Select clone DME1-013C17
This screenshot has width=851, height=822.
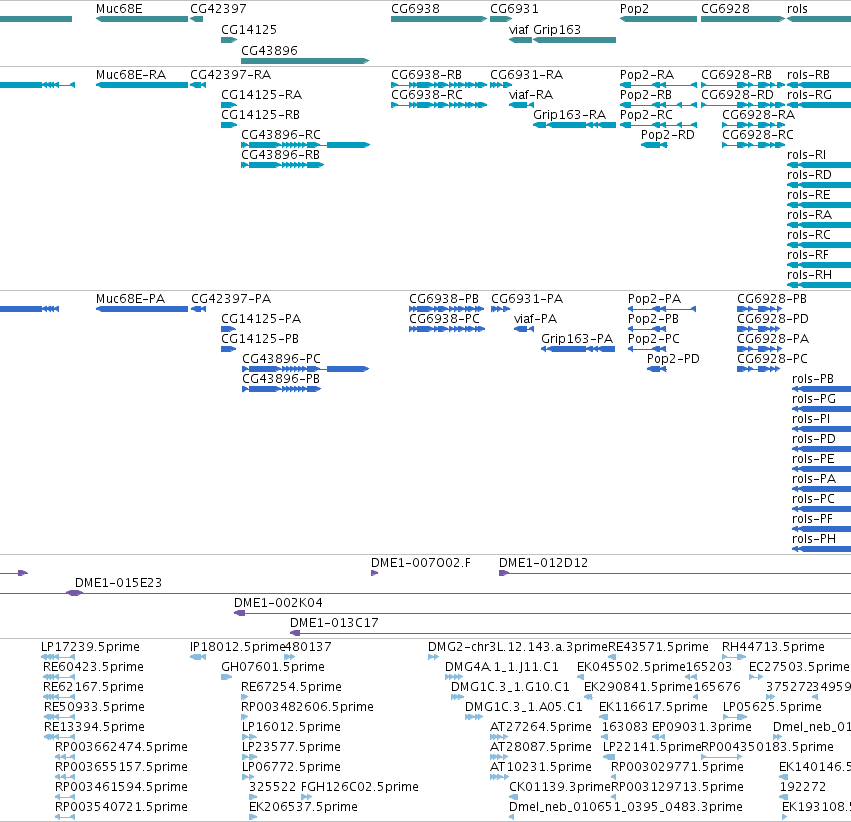click(x=334, y=623)
